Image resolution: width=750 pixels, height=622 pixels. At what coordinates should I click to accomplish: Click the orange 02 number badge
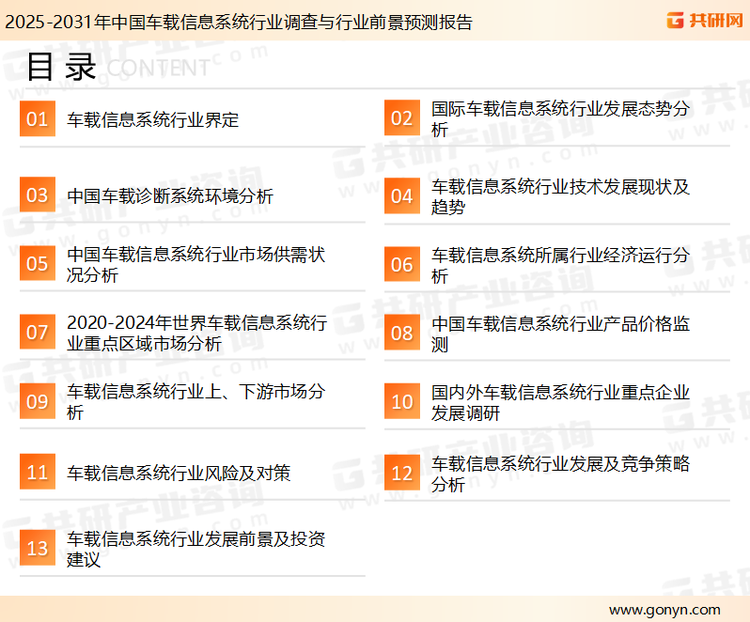coord(402,118)
